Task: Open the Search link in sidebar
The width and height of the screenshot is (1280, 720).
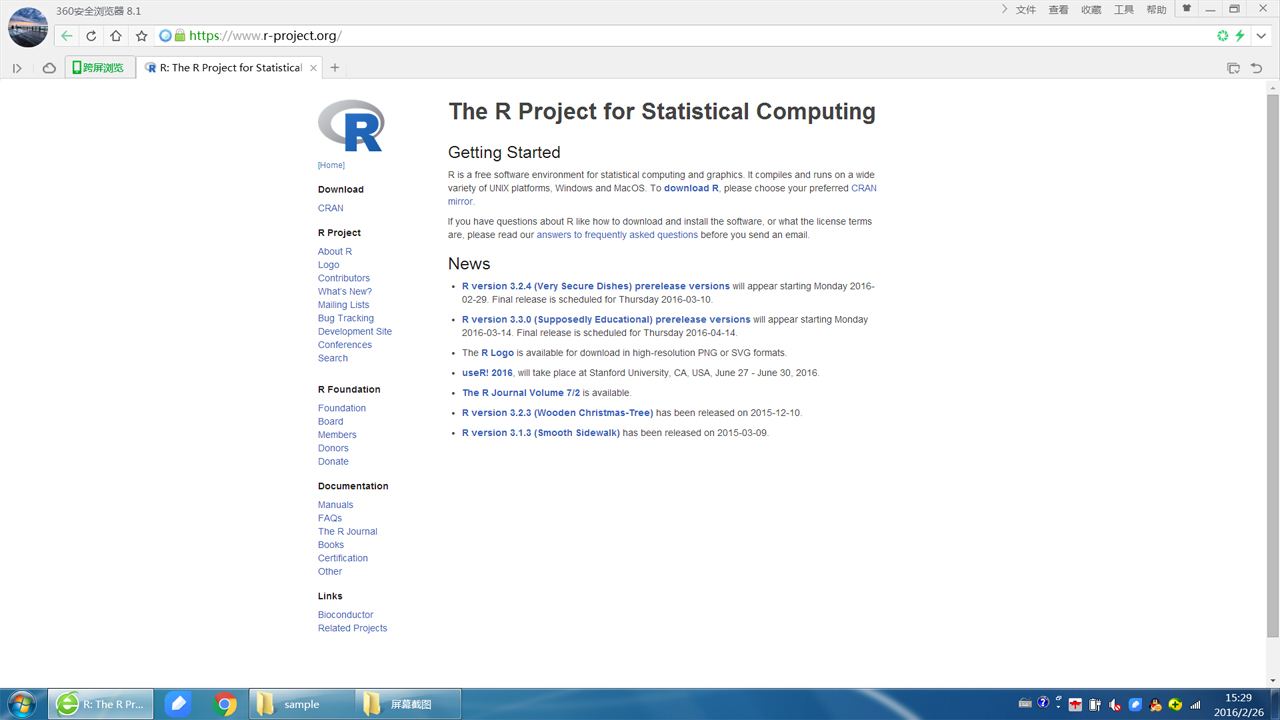Action: tap(333, 358)
